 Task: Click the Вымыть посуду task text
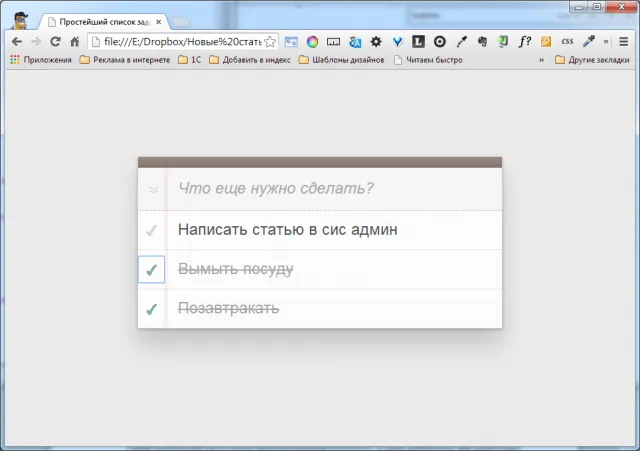[236, 269]
